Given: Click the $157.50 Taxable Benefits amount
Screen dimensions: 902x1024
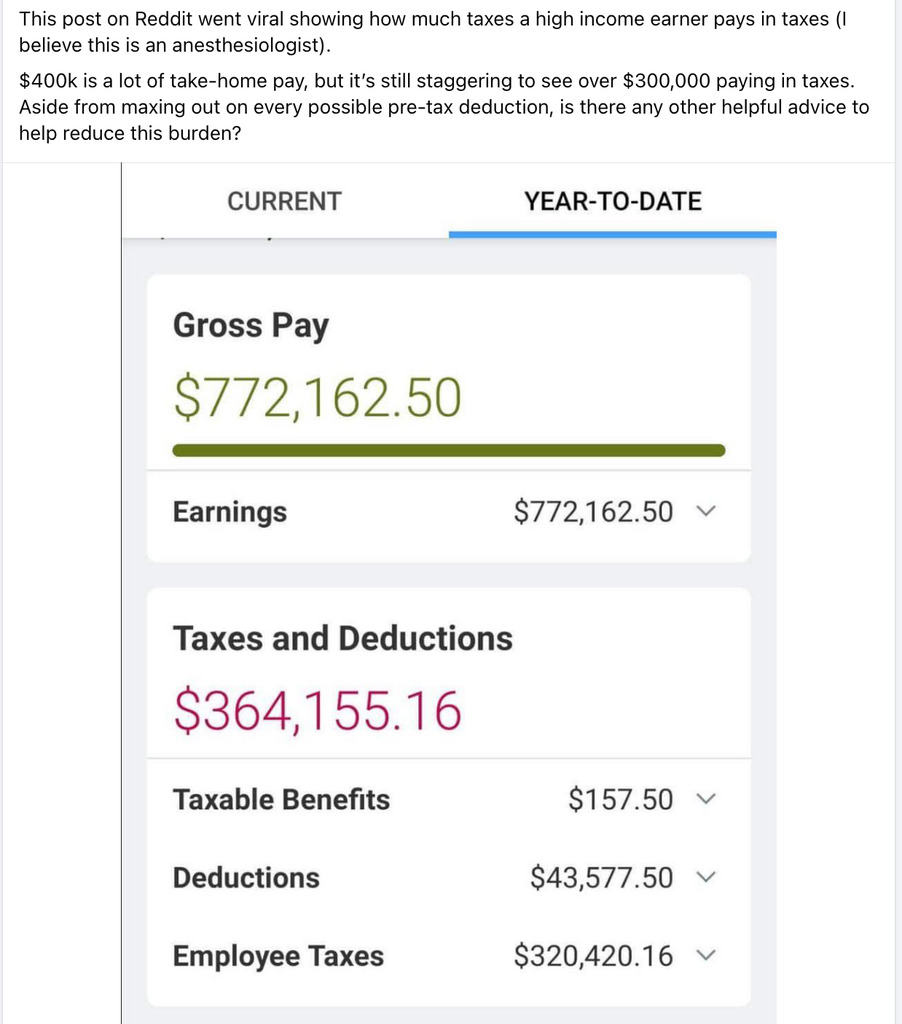Looking at the screenshot, I should (x=620, y=799).
